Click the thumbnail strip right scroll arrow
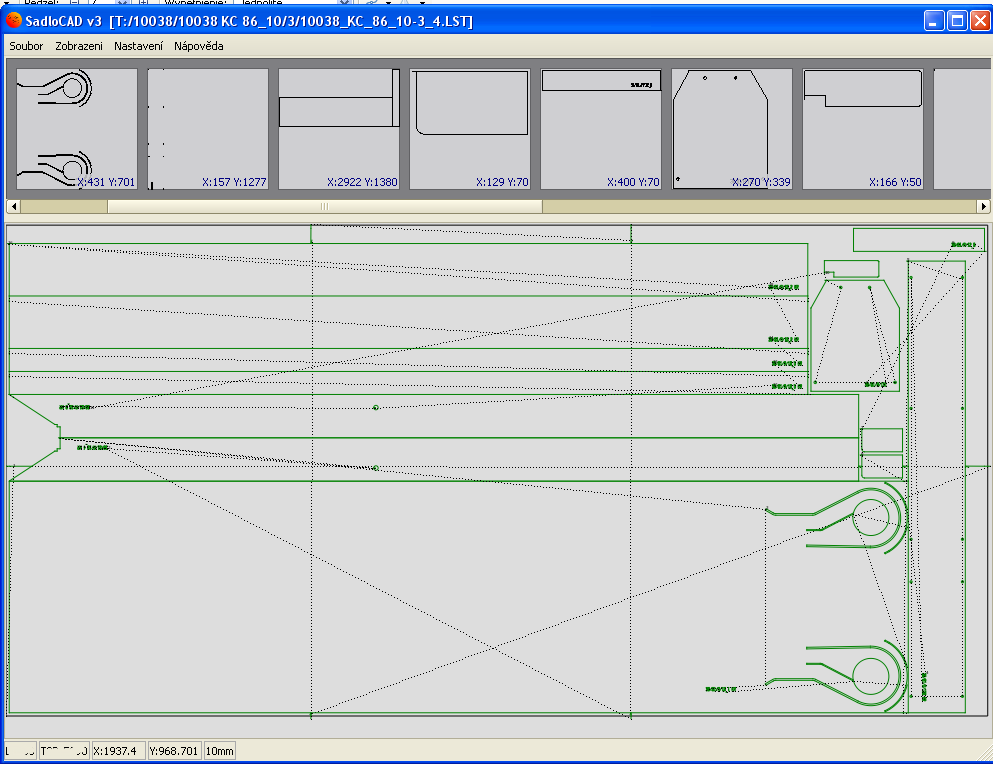Image resolution: width=993 pixels, height=764 pixels. (983, 207)
